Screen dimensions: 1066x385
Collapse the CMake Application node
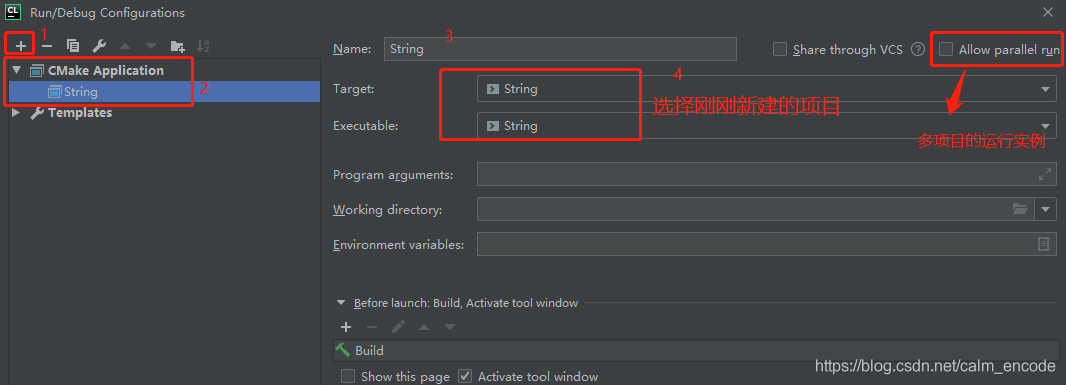pyautogui.click(x=16, y=70)
